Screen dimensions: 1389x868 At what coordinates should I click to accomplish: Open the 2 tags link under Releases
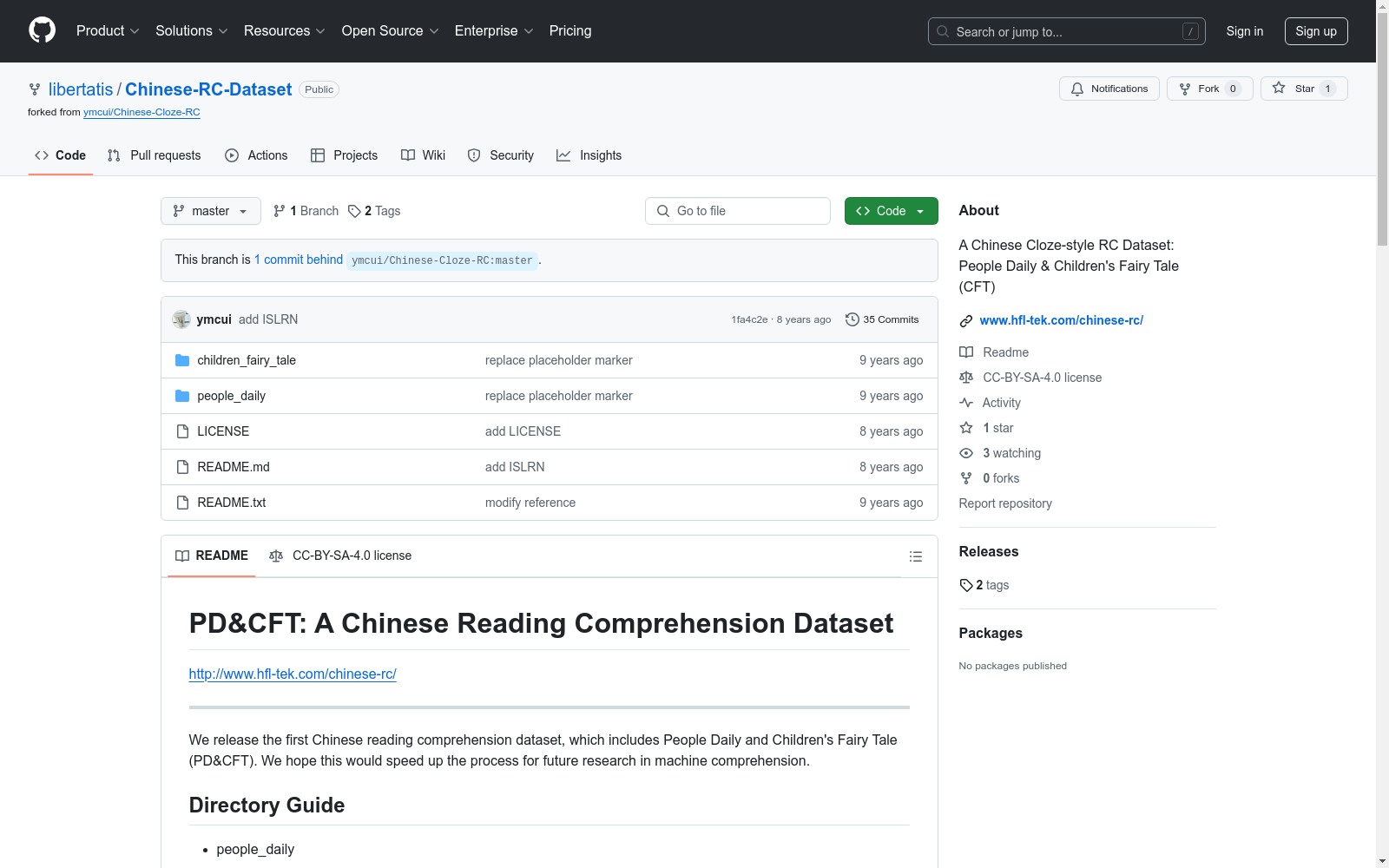pyautogui.click(x=984, y=585)
